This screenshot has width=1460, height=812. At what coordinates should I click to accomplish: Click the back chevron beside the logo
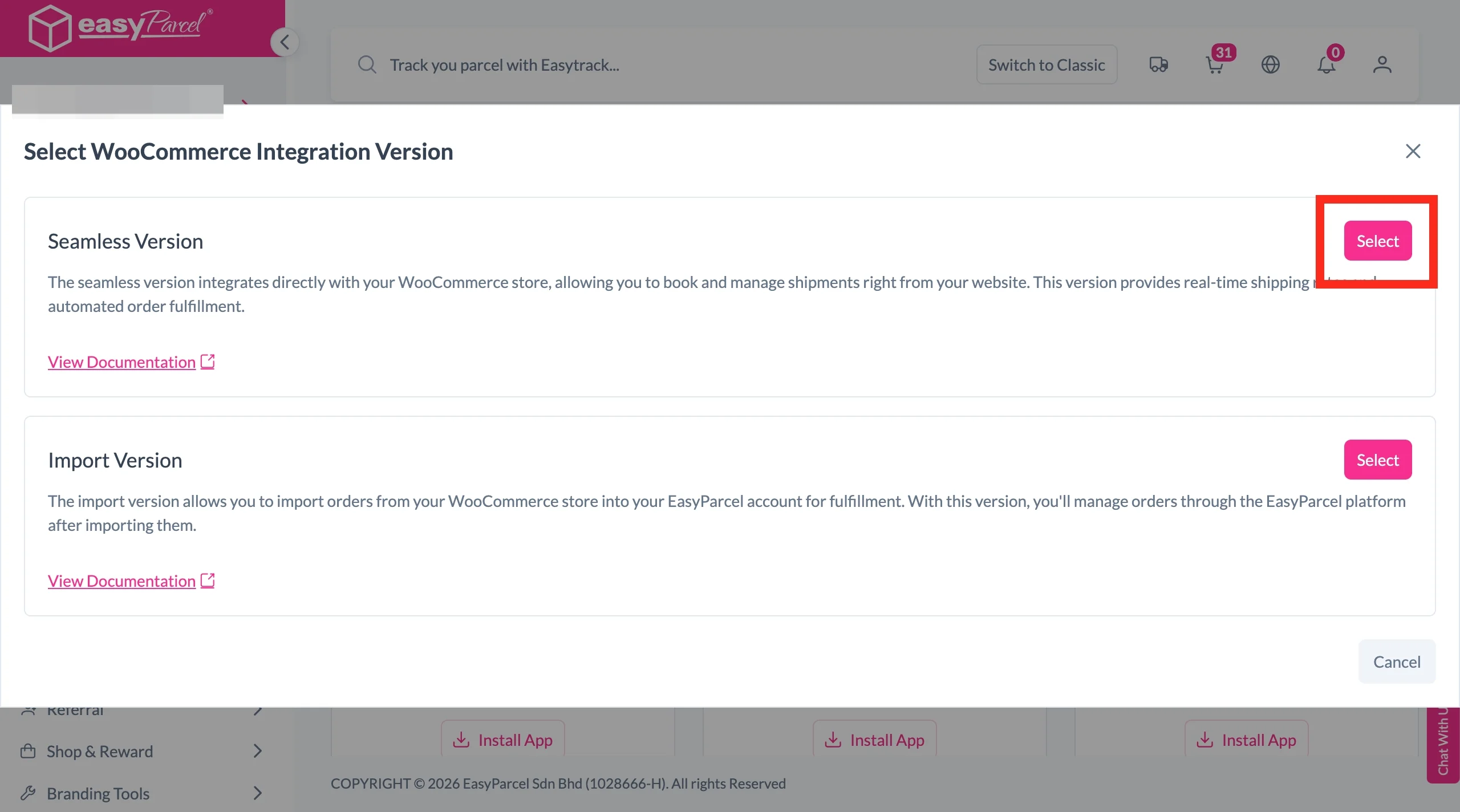[285, 42]
